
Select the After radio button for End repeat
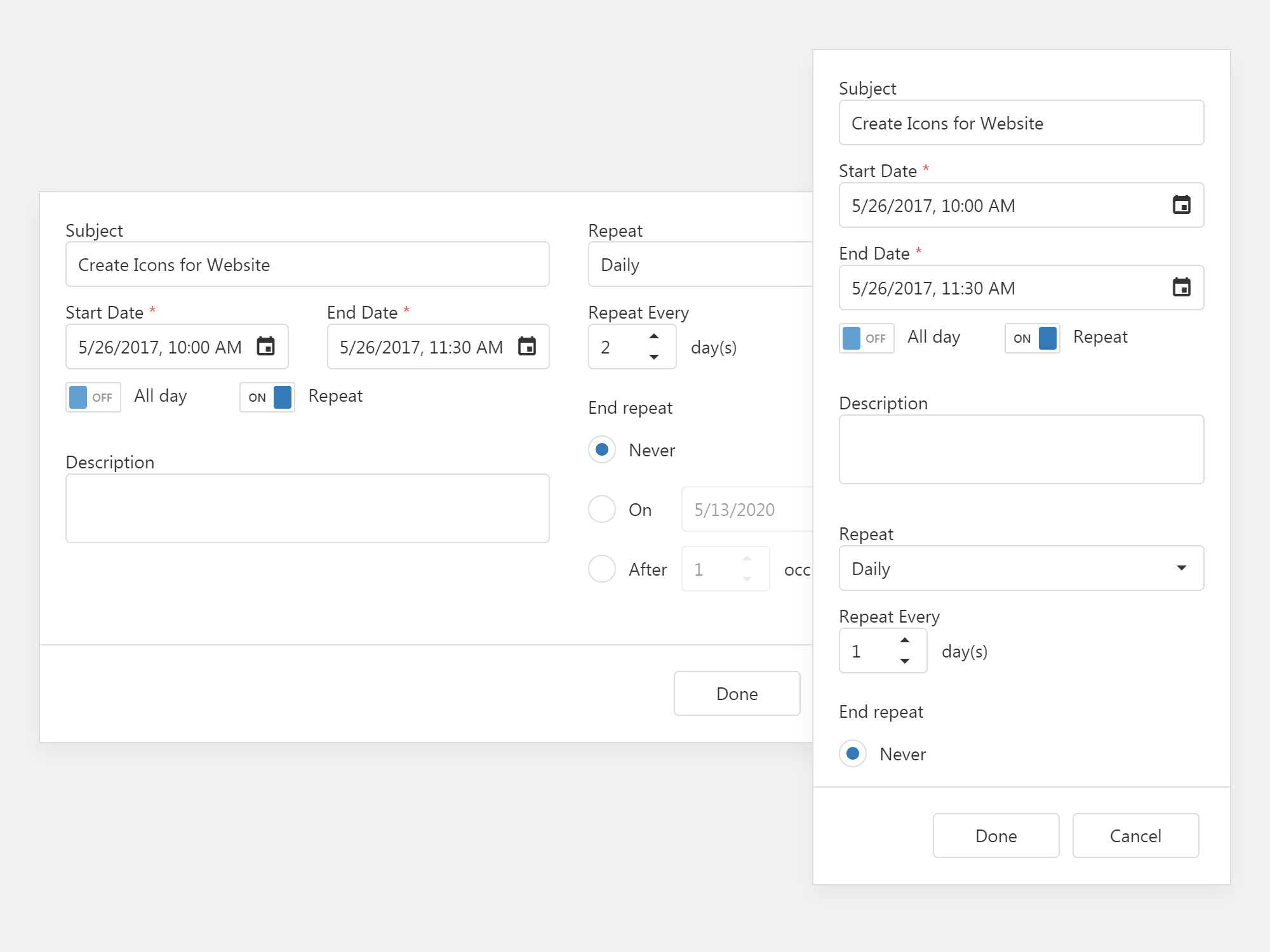[601, 569]
